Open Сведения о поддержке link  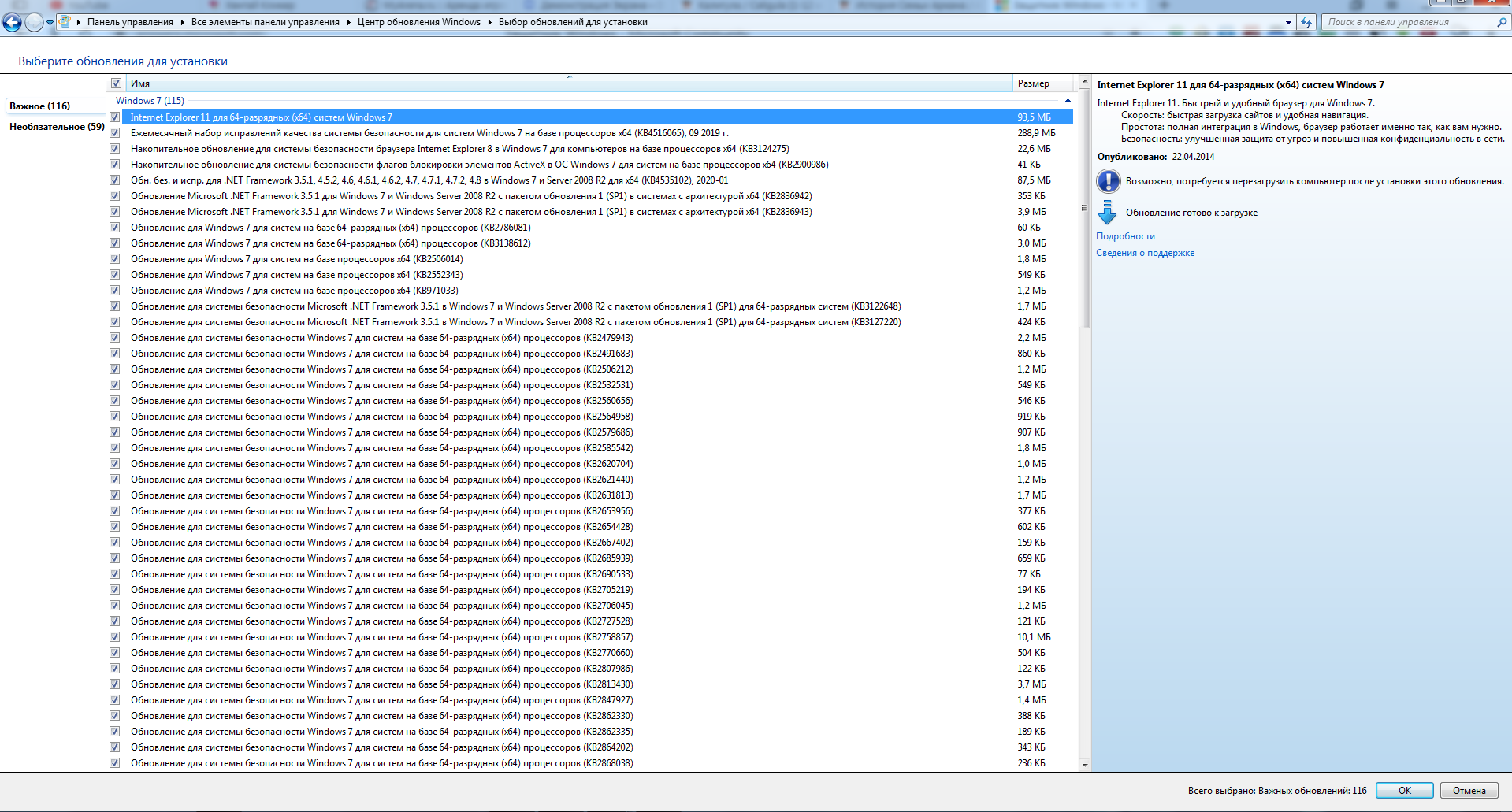click(x=1145, y=253)
